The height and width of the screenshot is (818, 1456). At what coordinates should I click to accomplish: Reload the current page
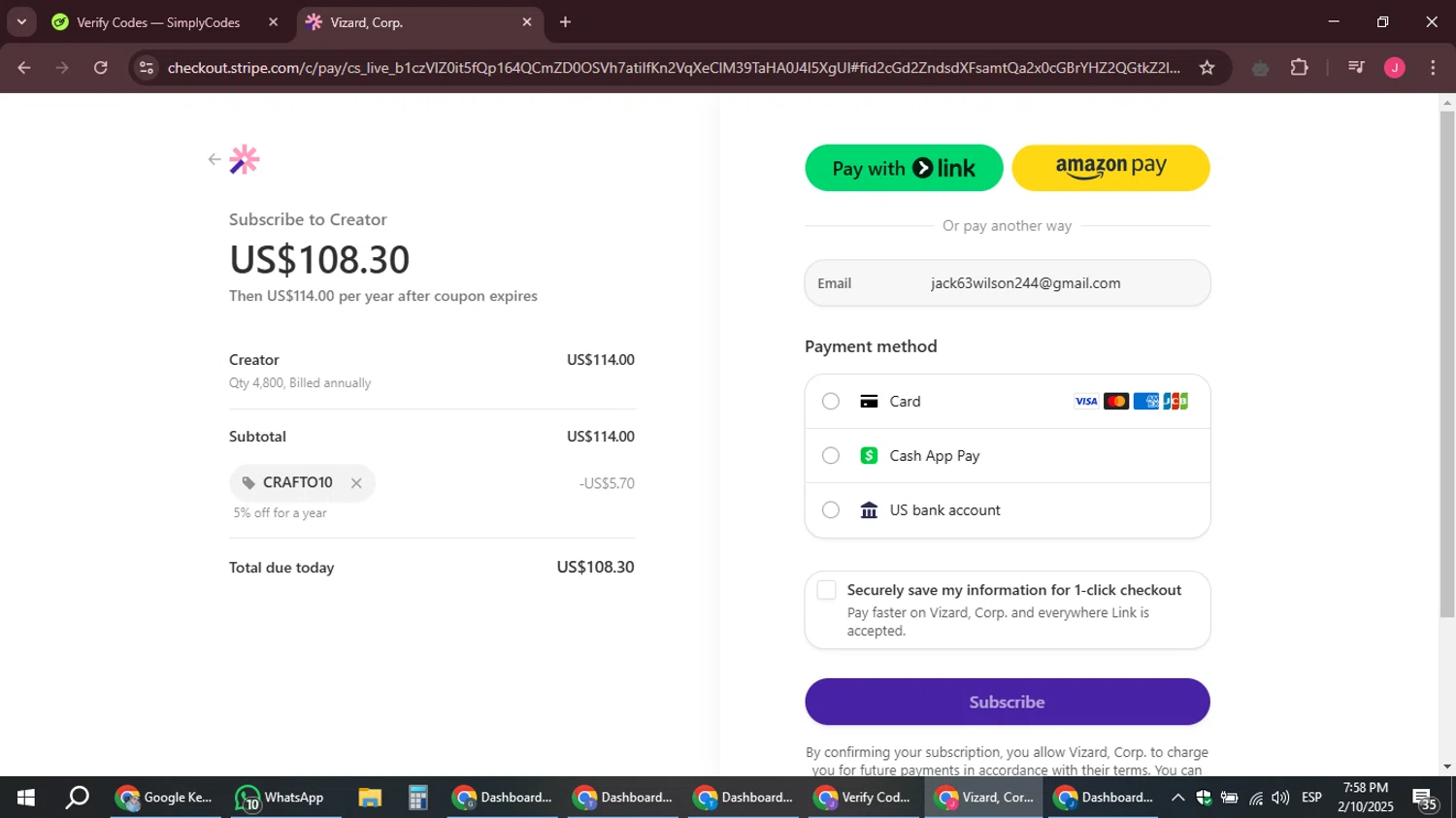pyautogui.click(x=101, y=68)
